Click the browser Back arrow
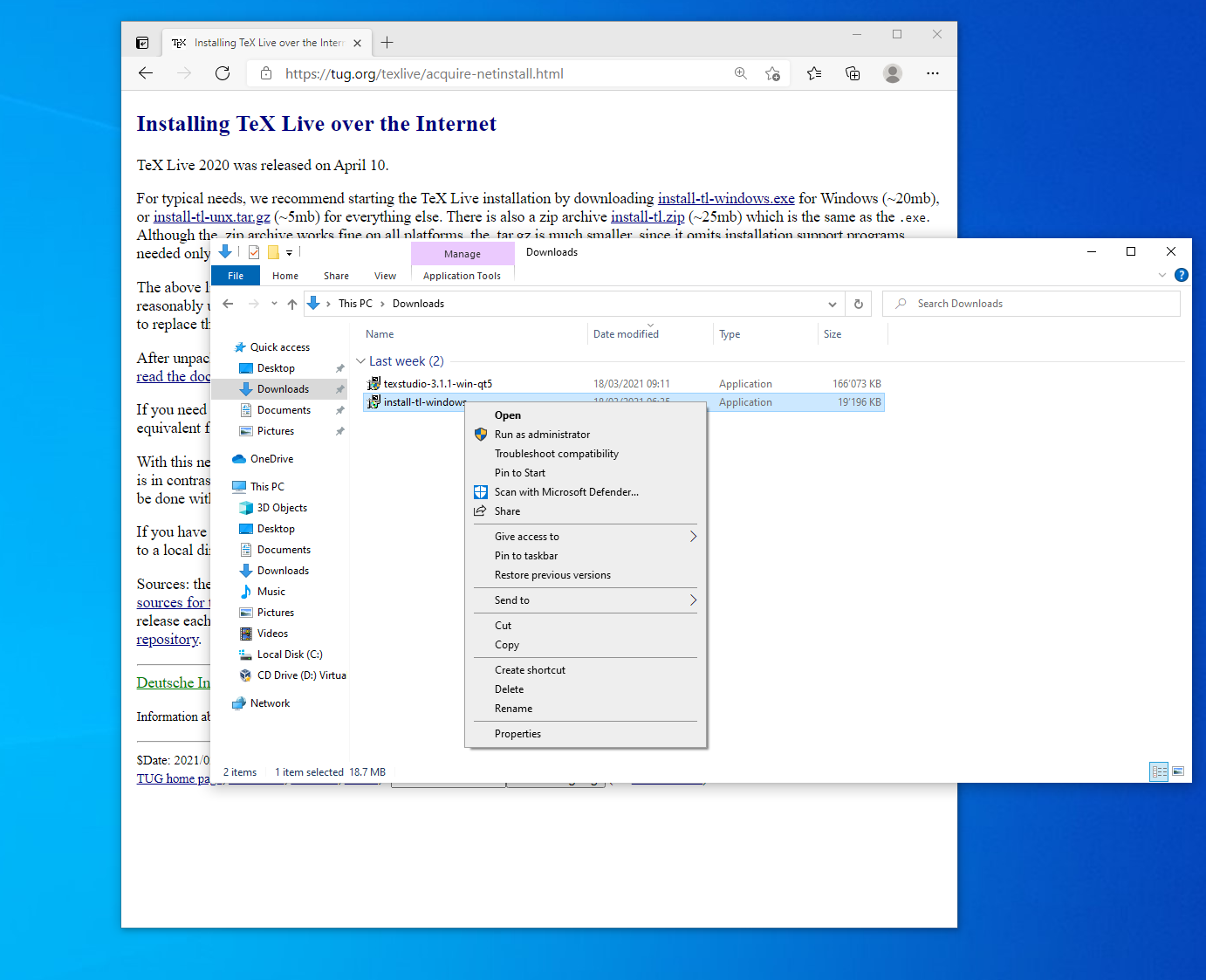This screenshot has width=1206, height=980. [x=146, y=73]
